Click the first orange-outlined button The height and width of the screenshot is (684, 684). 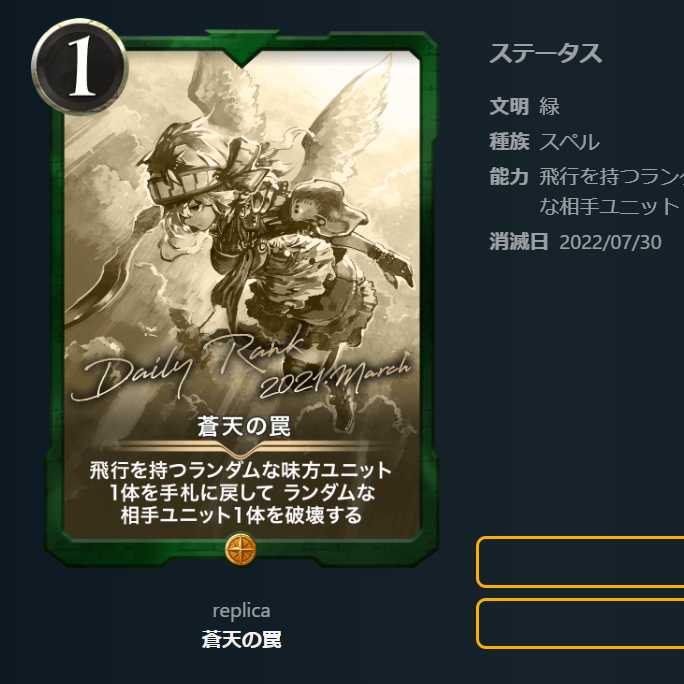580,562
